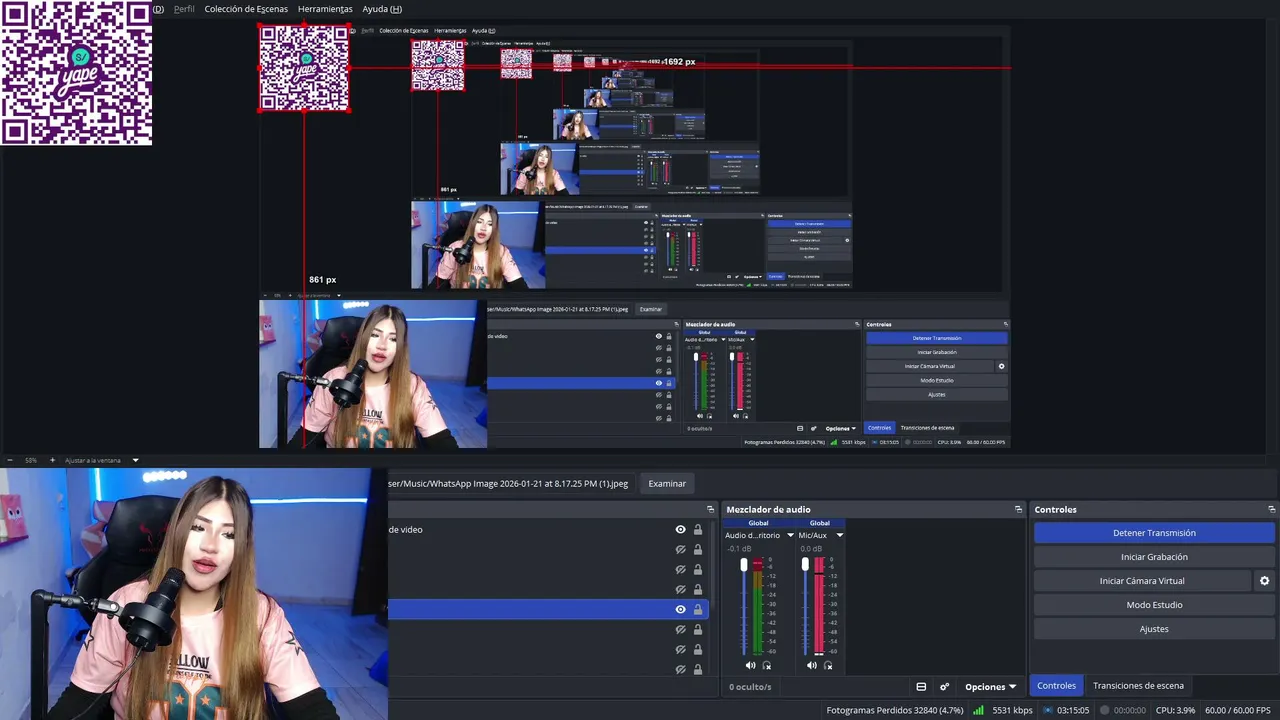1280x720 pixels.
Task: Float the Mezclador de audio dock
Action: (x=1018, y=510)
